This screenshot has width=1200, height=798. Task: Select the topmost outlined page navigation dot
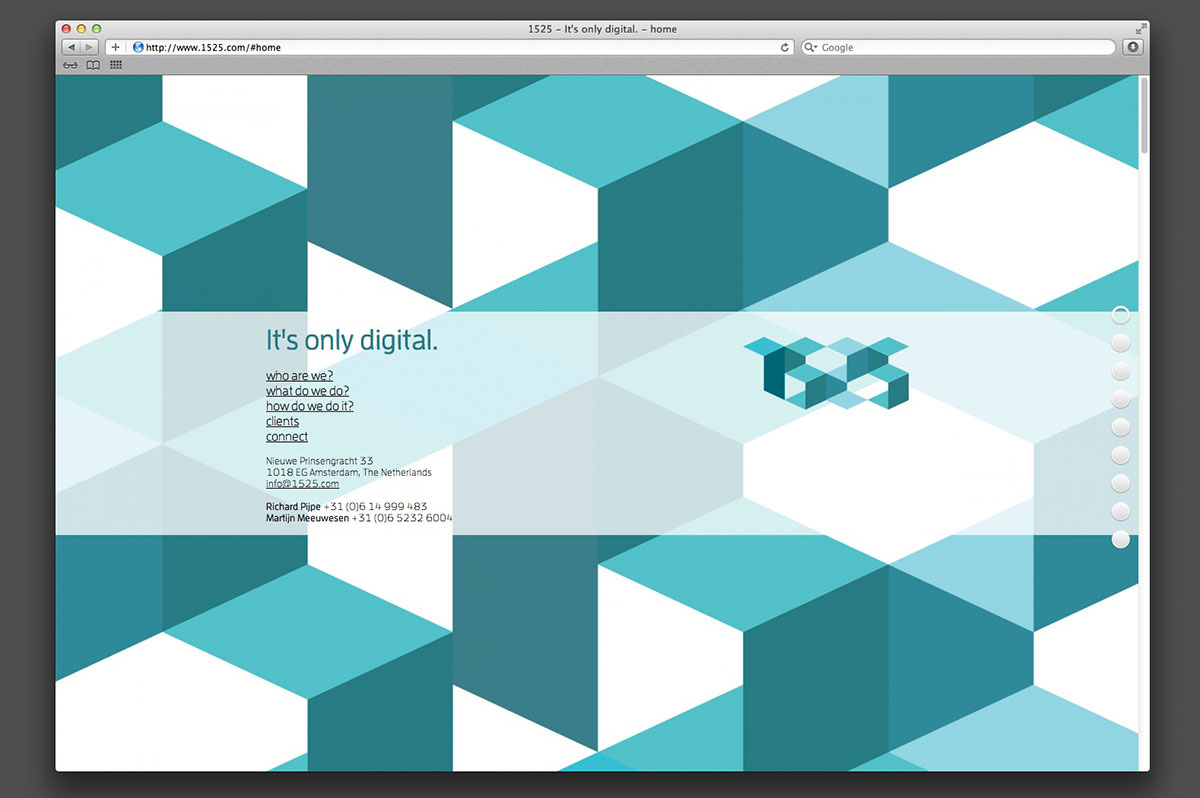click(1121, 316)
